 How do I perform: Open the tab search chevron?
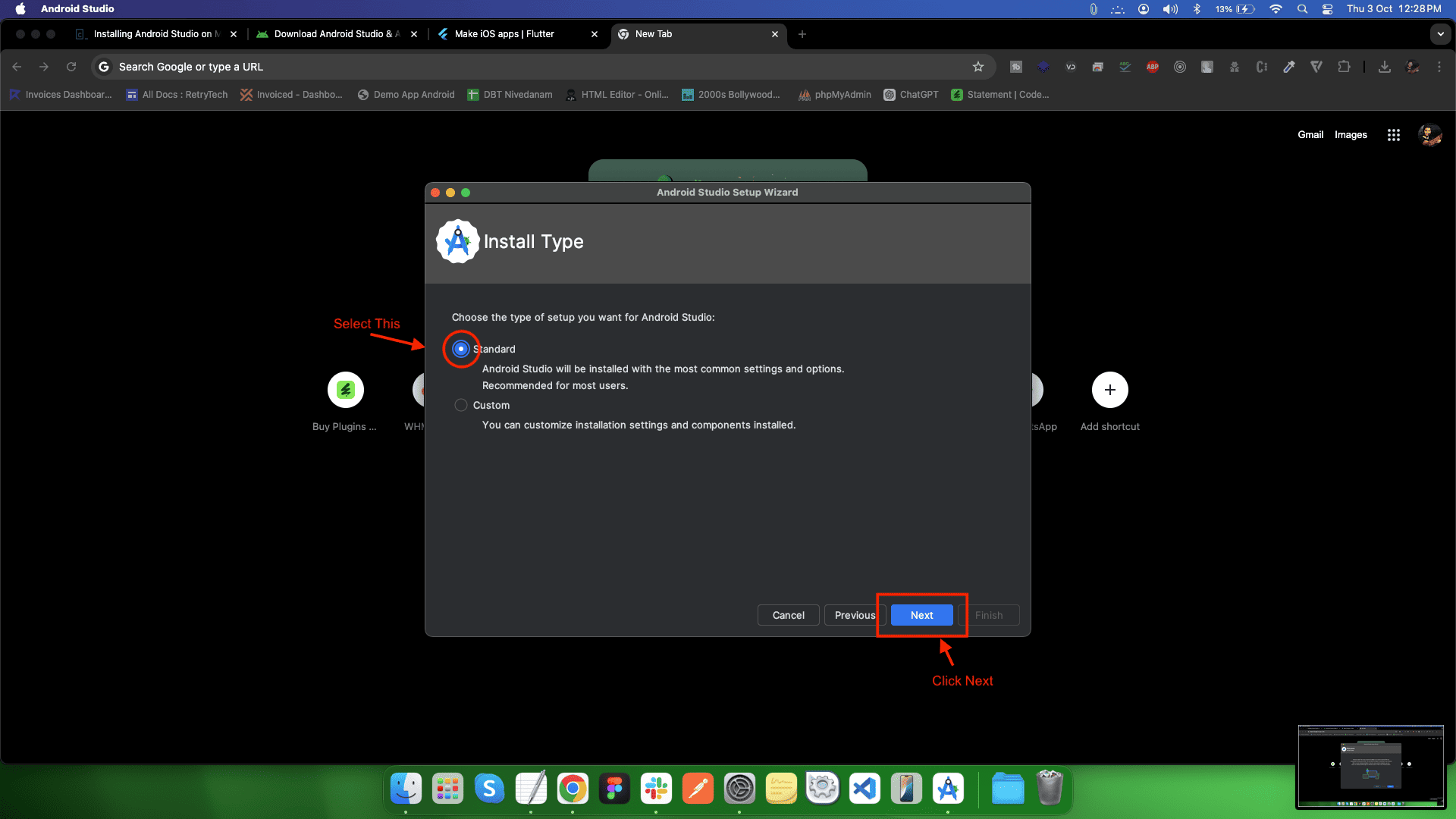click(1442, 34)
